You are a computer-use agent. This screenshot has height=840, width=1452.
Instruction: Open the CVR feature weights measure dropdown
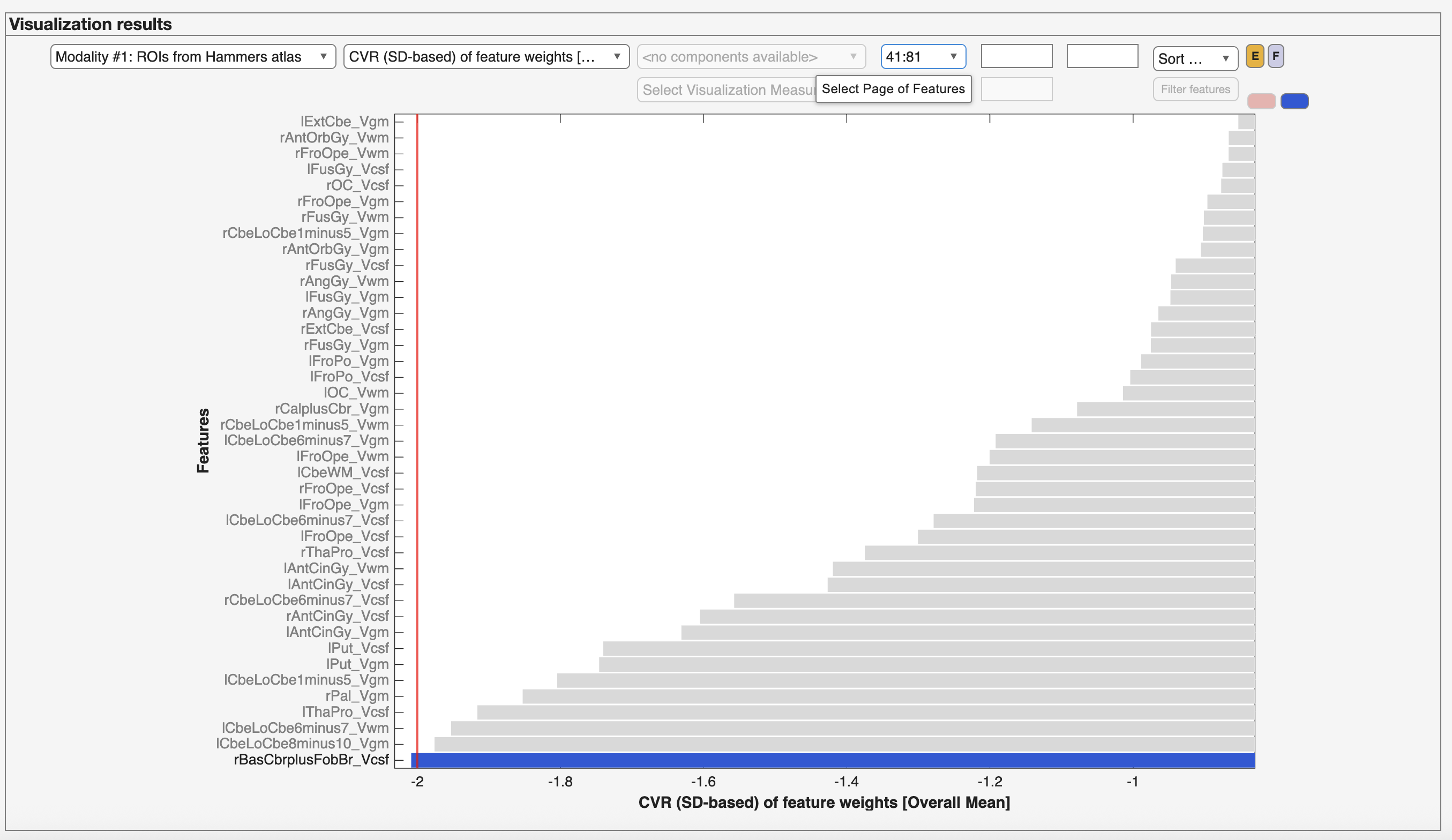click(x=487, y=56)
